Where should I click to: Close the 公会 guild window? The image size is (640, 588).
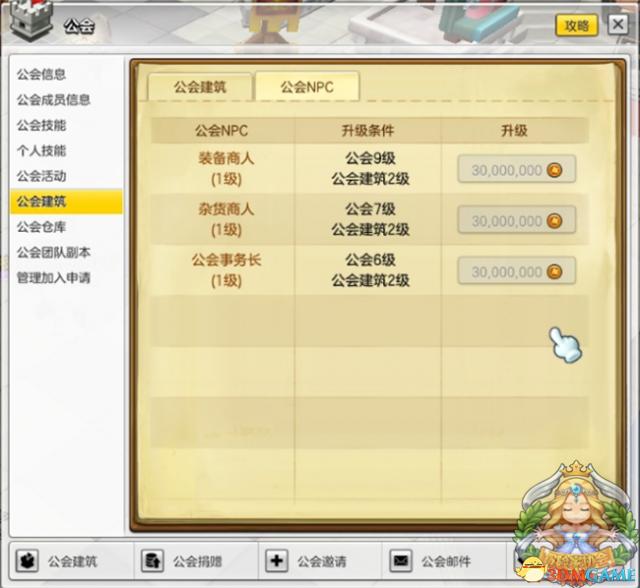click(x=618, y=24)
